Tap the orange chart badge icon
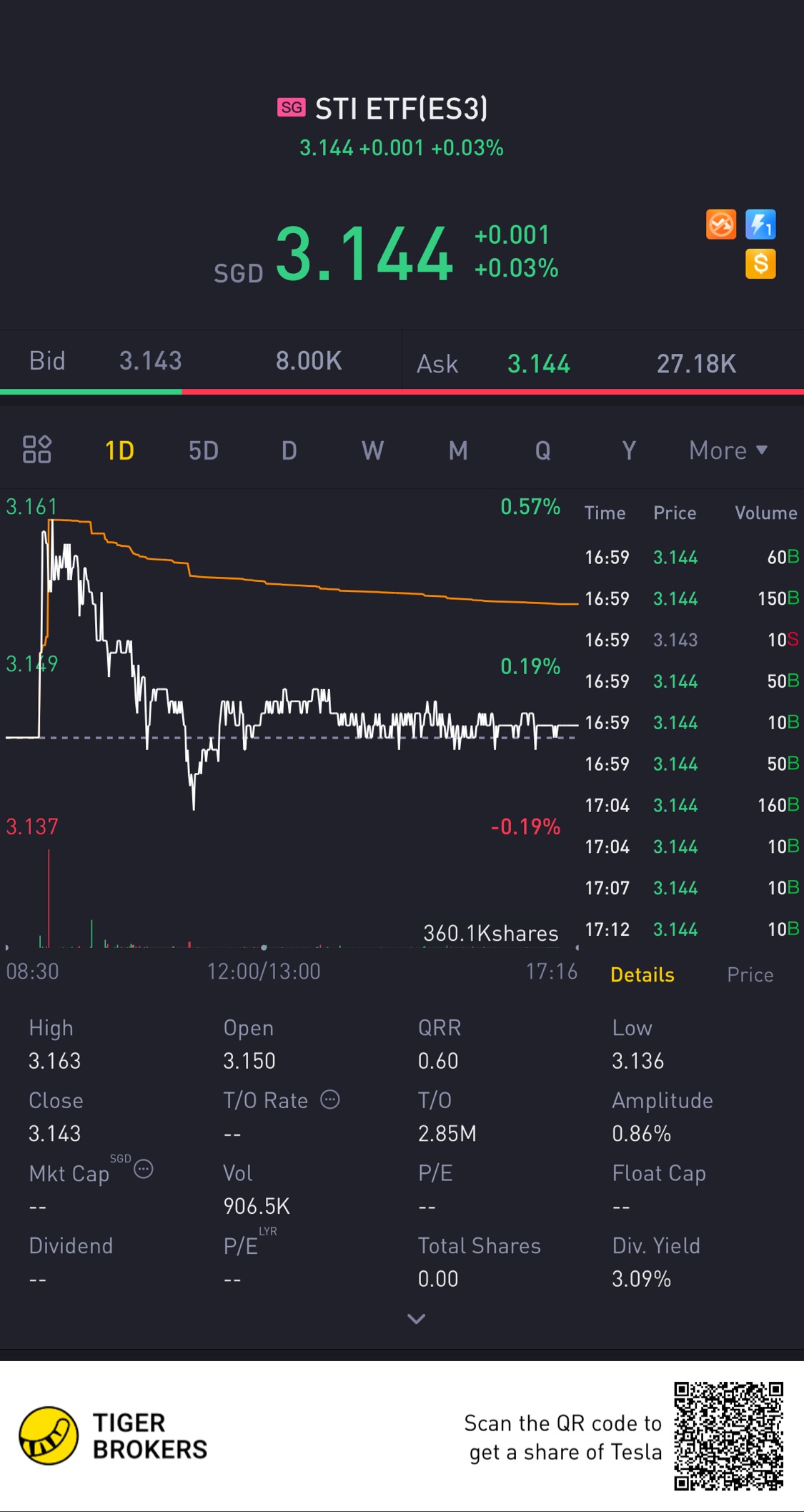The width and height of the screenshot is (804, 1512). click(721, 224)
